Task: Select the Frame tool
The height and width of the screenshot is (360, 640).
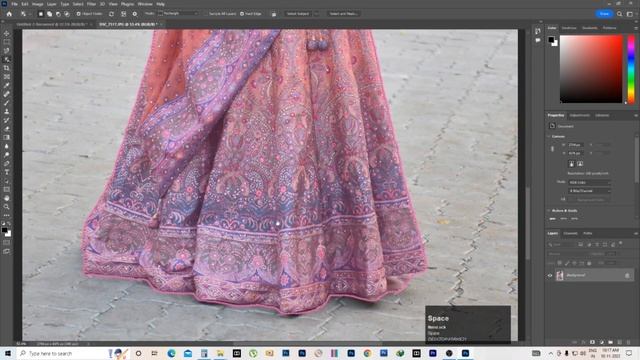Action: tap(7, 77)
